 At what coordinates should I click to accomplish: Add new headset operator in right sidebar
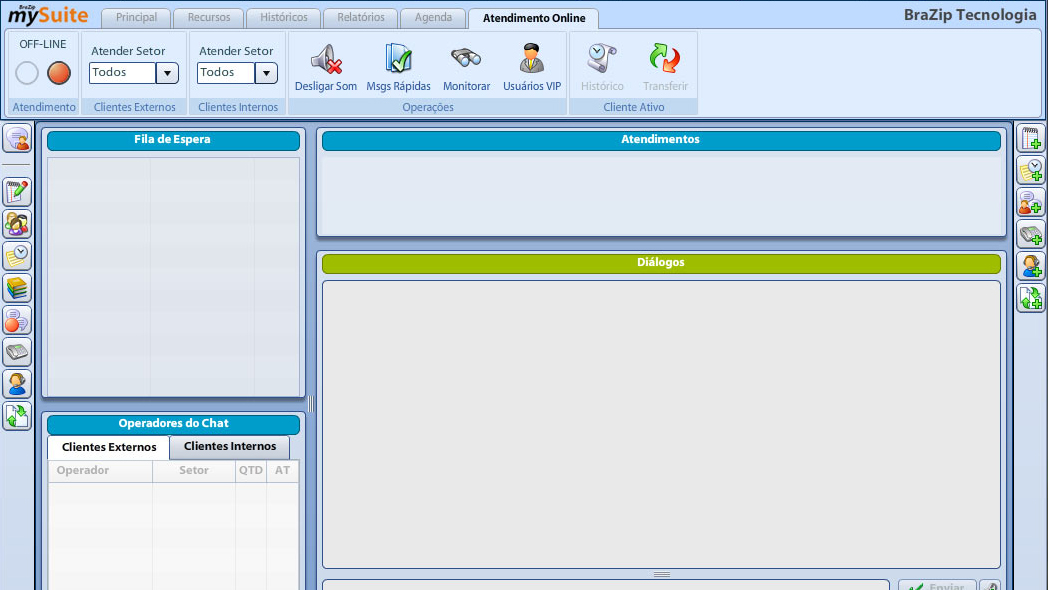pyautogui.click(x=1031, y=267)
